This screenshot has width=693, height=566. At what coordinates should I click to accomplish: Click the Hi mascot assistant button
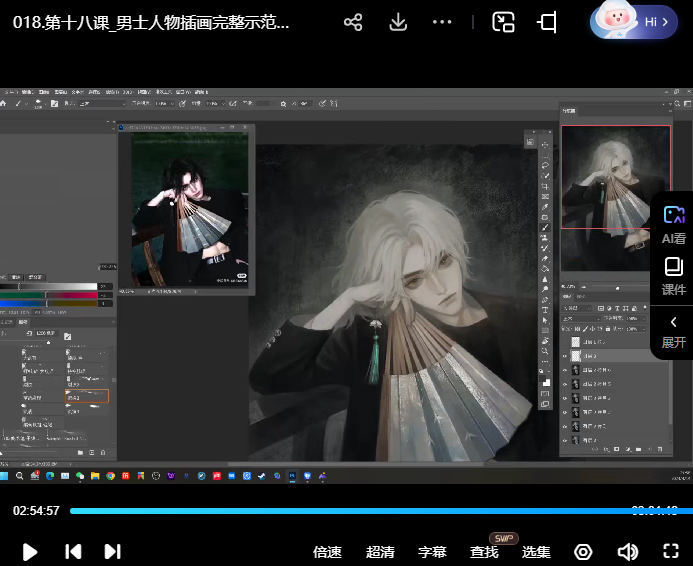[x=634, y=21]
